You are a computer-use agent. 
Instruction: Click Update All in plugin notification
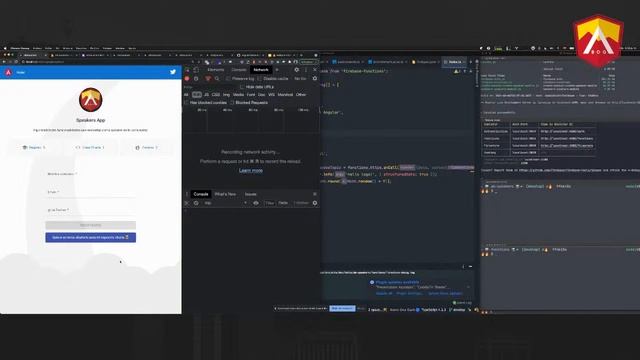(x=384, y=293)
